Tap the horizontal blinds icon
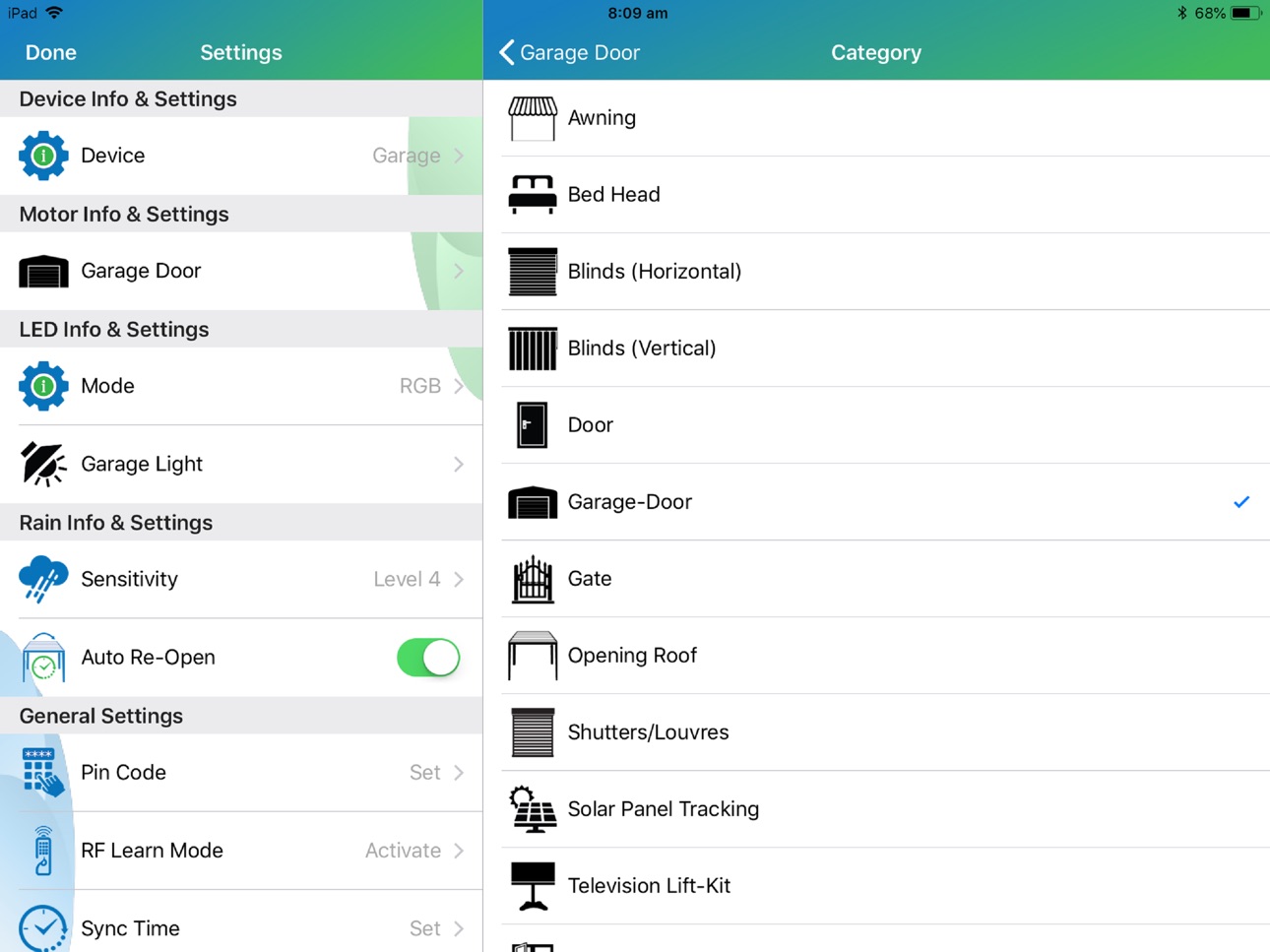The image size is (1270, 952). [533, 272]
